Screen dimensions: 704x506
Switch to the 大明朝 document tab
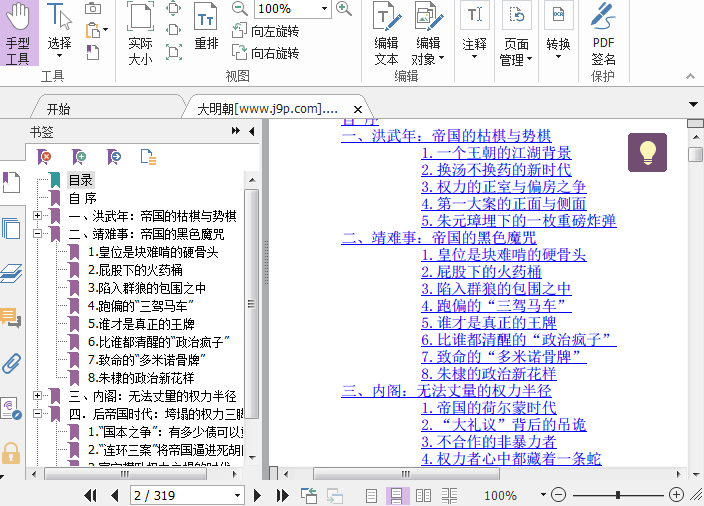pos(268,109)
